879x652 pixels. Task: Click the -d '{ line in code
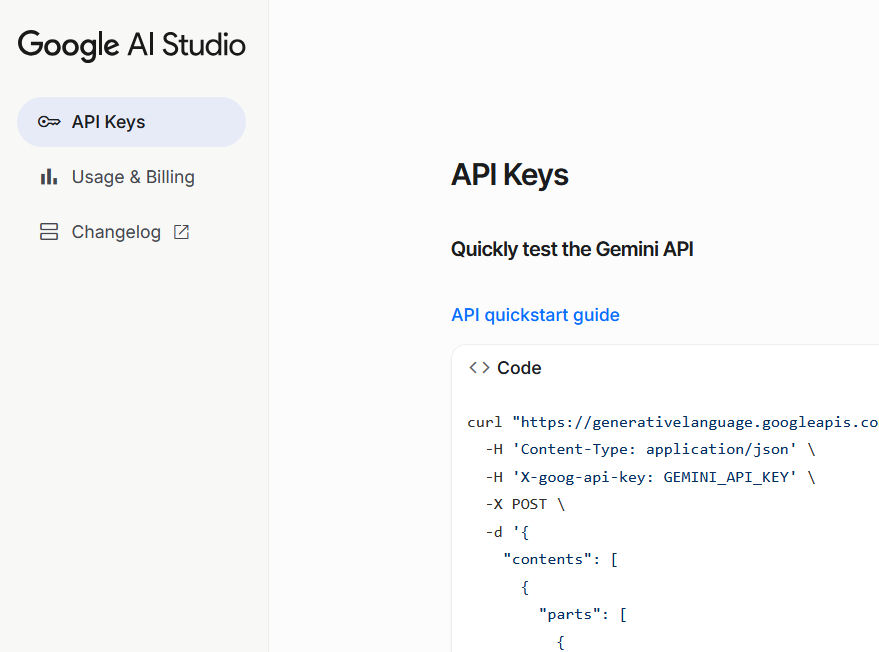coord(507,532)
